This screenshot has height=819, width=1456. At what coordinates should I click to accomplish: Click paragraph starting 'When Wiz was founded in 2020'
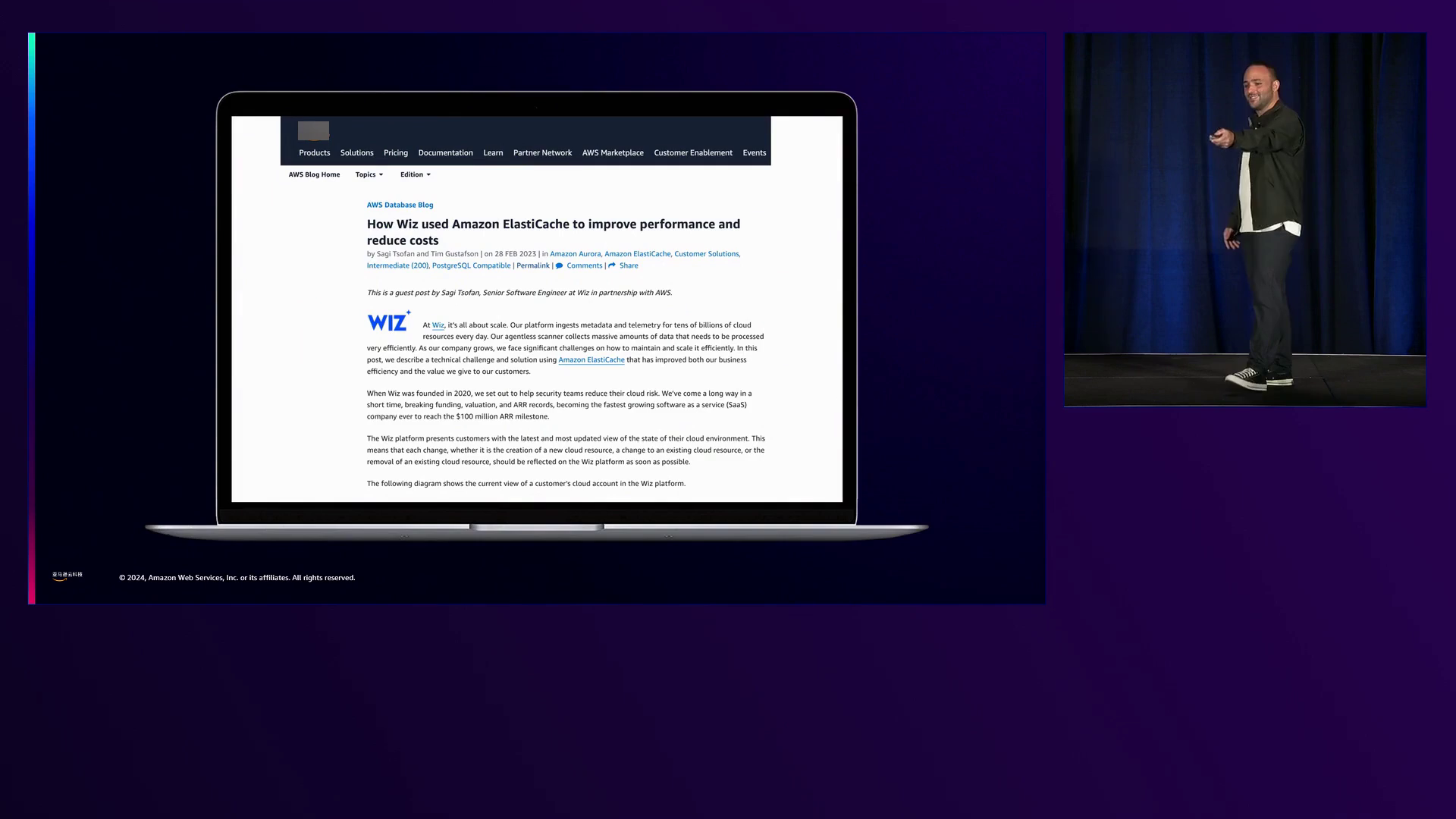tap(560, 405)
